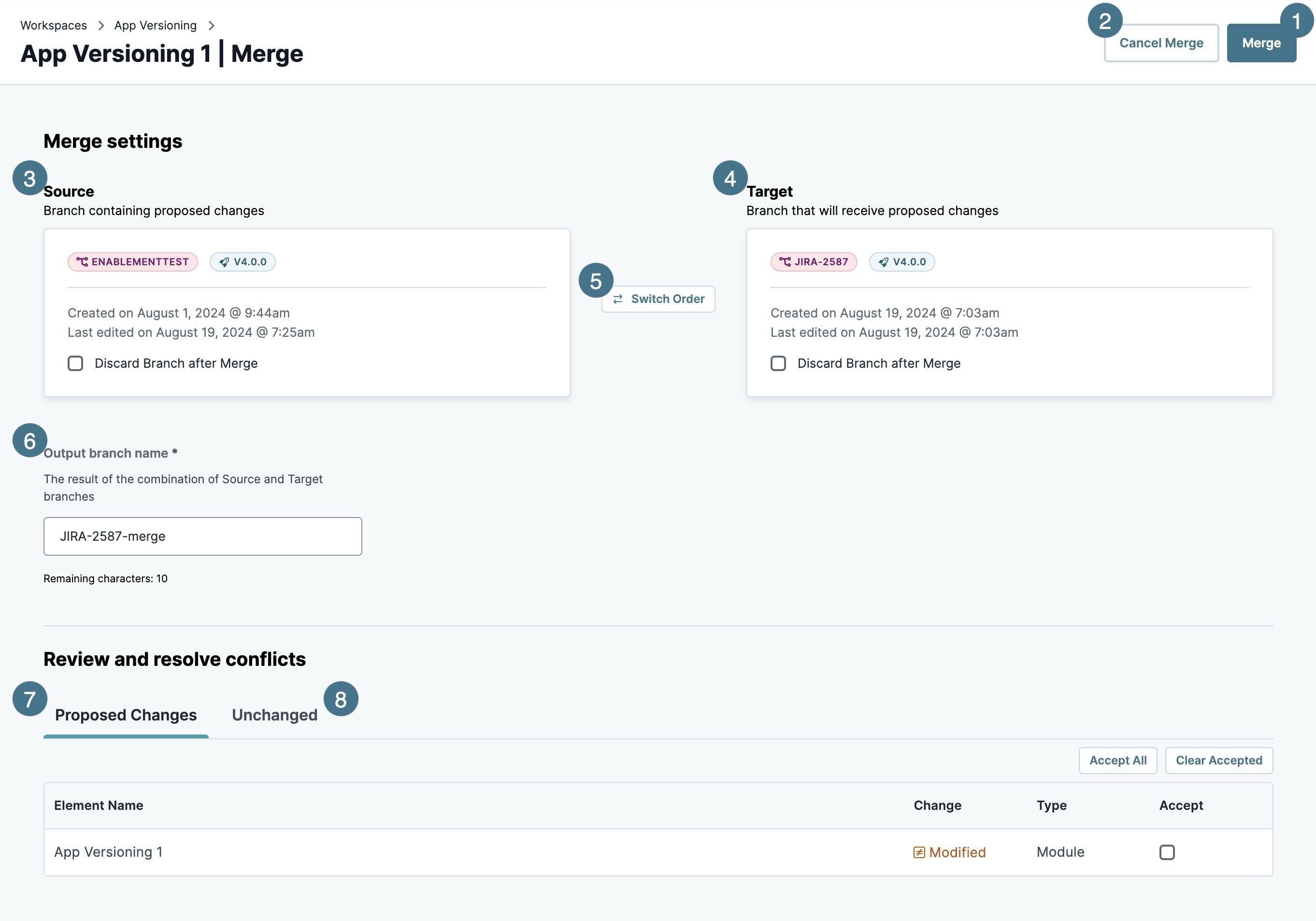Click the Modified change icon for App Versioning 1
Viewport: 1316px width, 921px height.
(919, 852)
